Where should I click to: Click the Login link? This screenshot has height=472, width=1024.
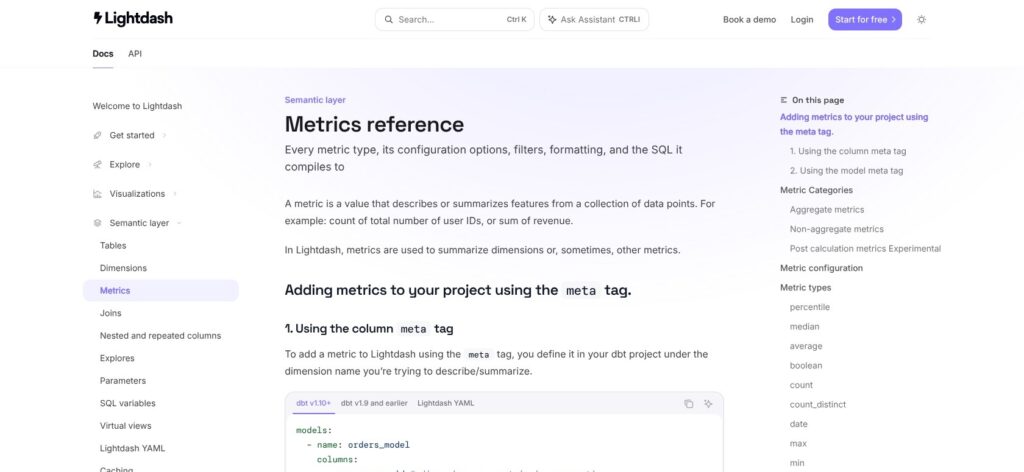pos(802,20)
